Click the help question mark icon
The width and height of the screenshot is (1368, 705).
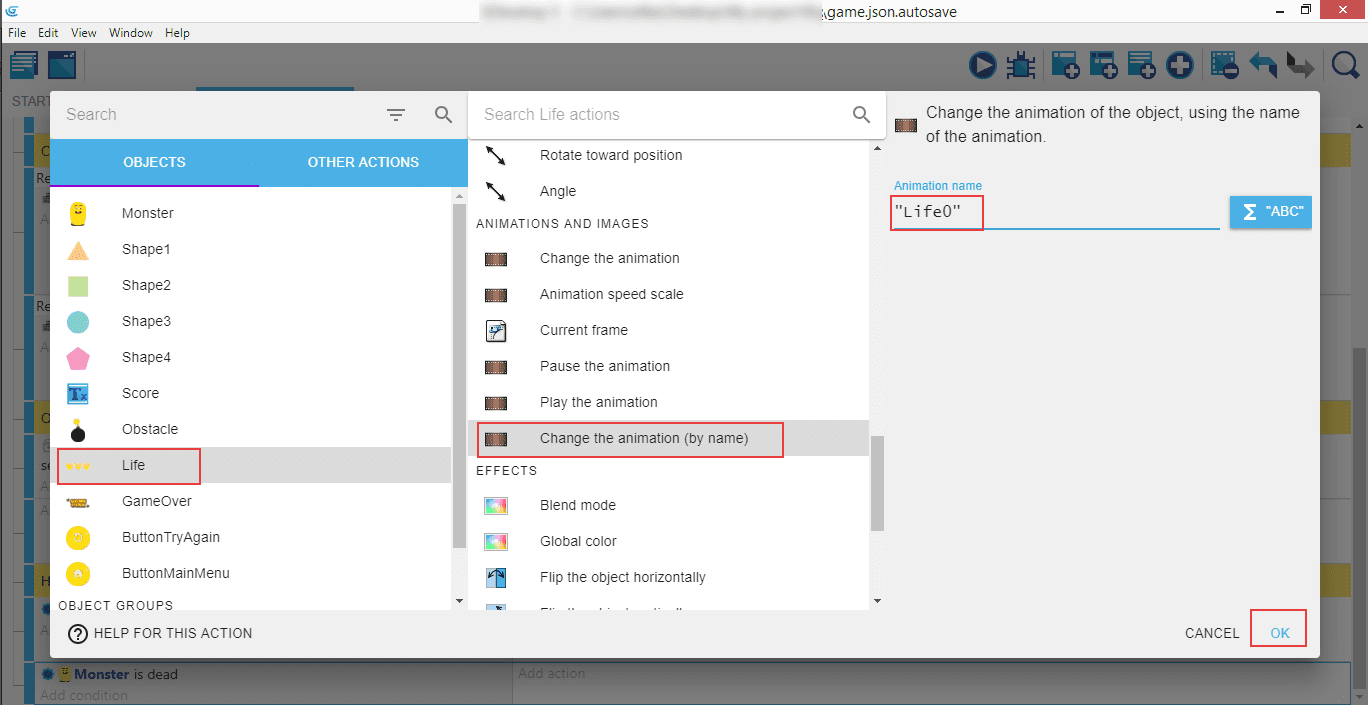78,633
